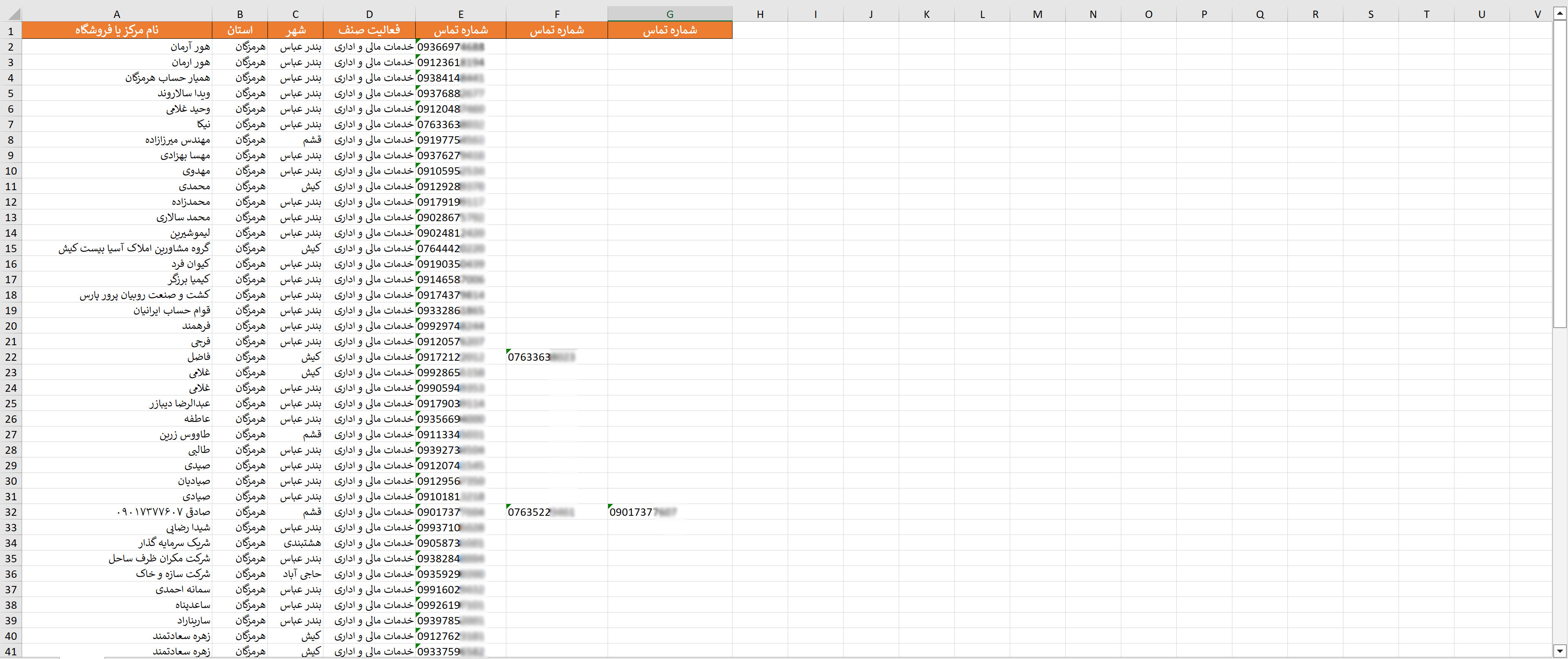Click city cell "قشم" in row 8
Screen dimensions: 1568x659
pyautogui.click(x=295, y=140)
